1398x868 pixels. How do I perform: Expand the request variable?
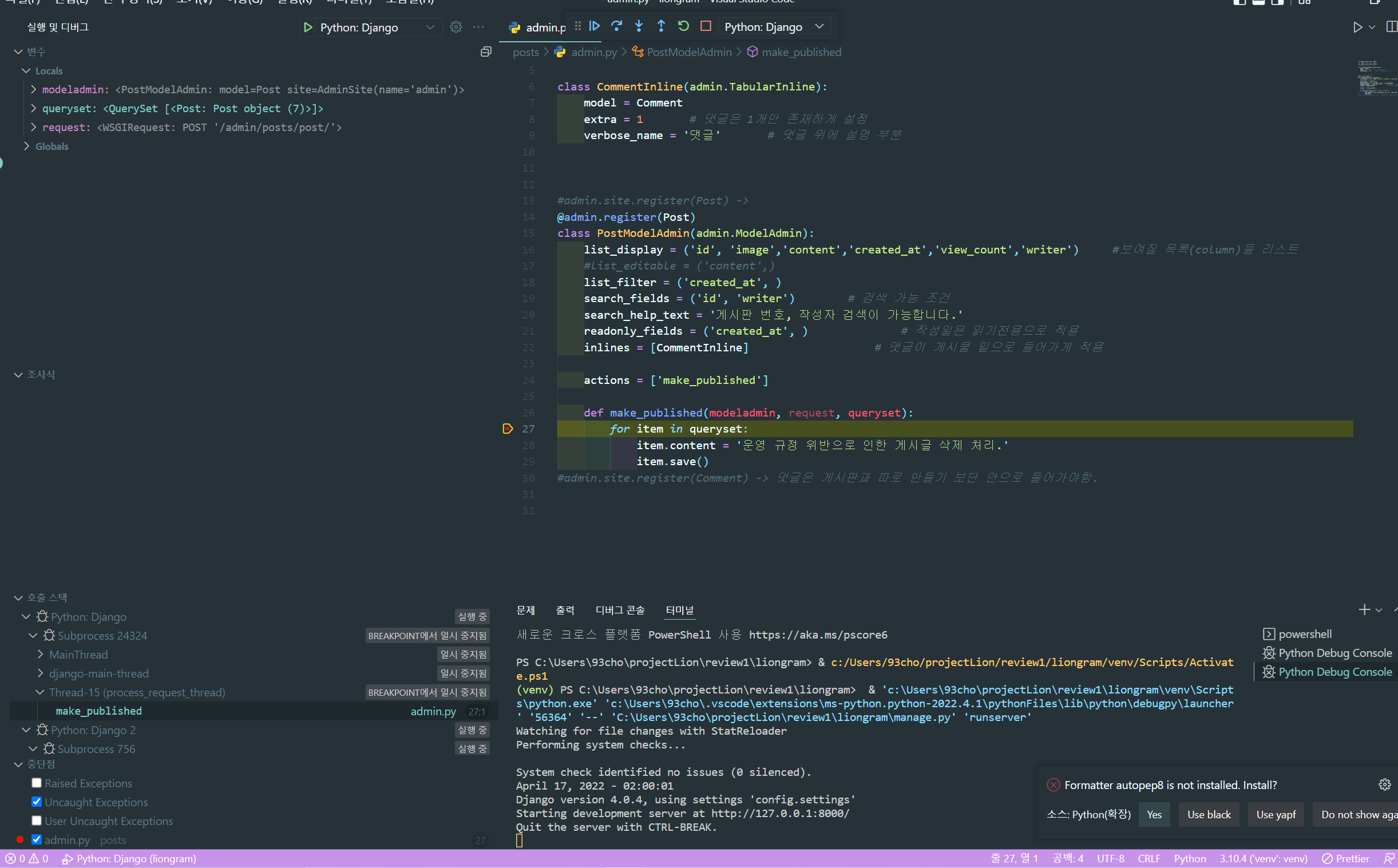coord(33,128)
